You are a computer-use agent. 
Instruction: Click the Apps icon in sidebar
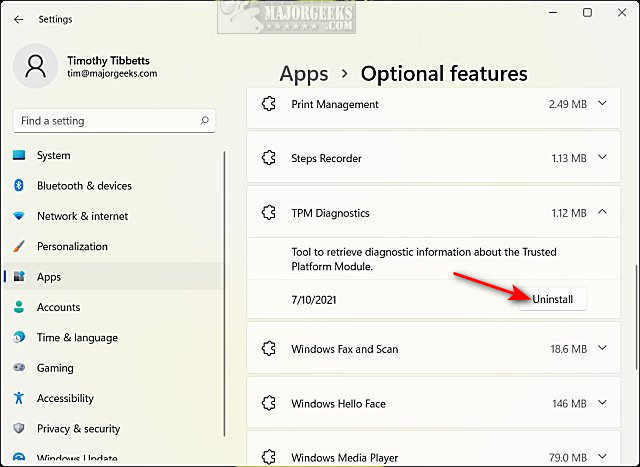(19, 276)
